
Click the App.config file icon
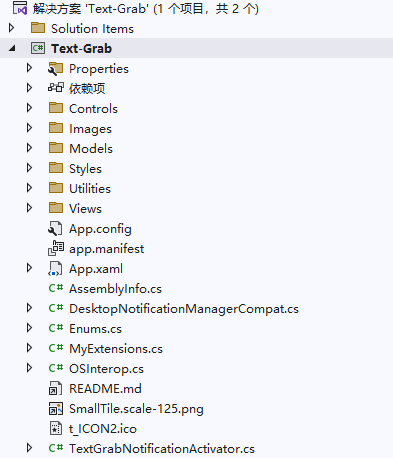(x=55, y=229)
